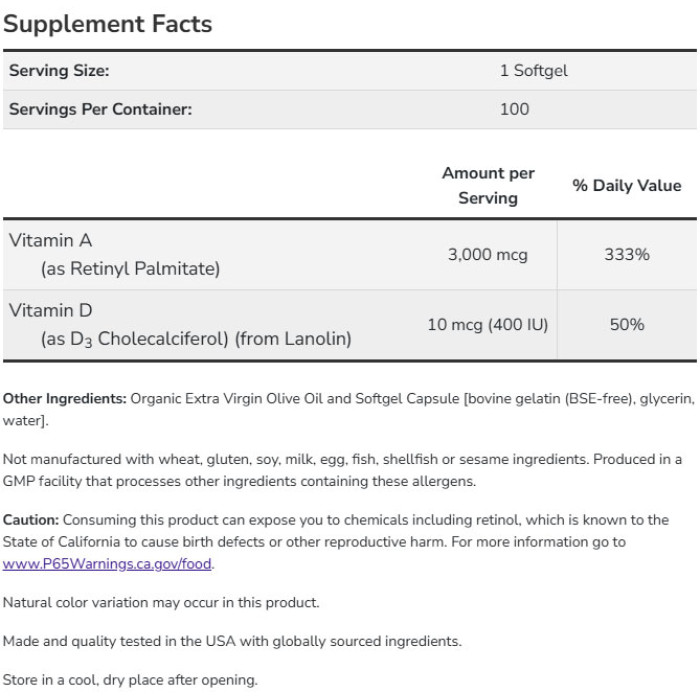This screenshot has height=700, width=700.
Task: Open the www.P65Warnings.ca.gov/food link
Action: tap(108, 563)
